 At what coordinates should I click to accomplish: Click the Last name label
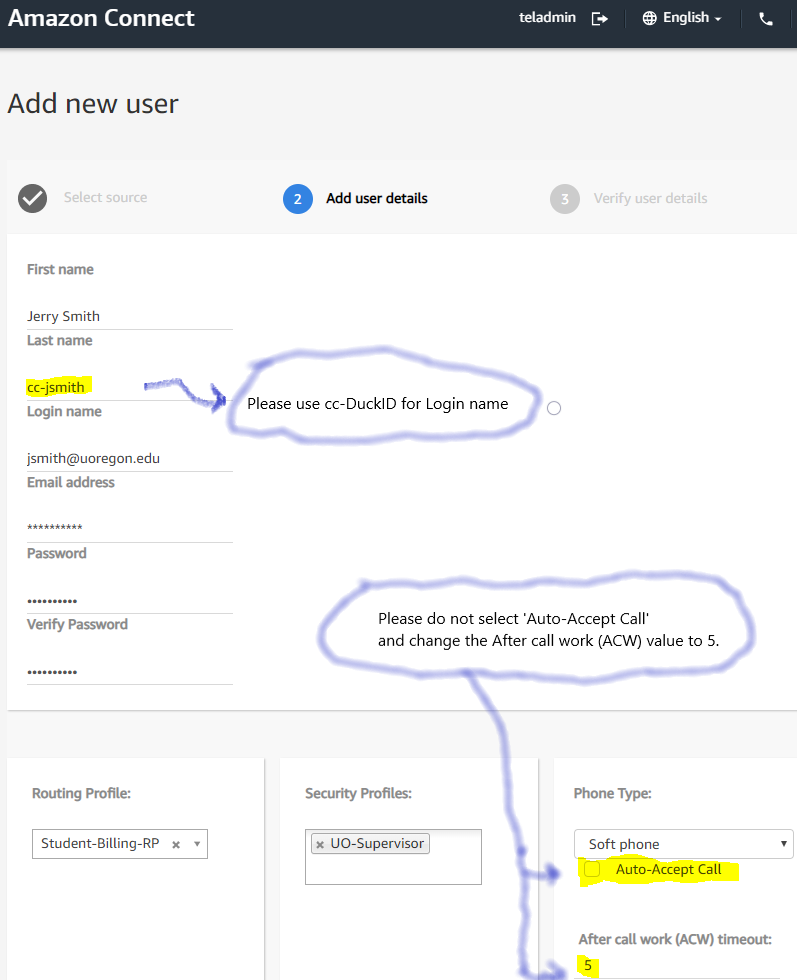59,341
